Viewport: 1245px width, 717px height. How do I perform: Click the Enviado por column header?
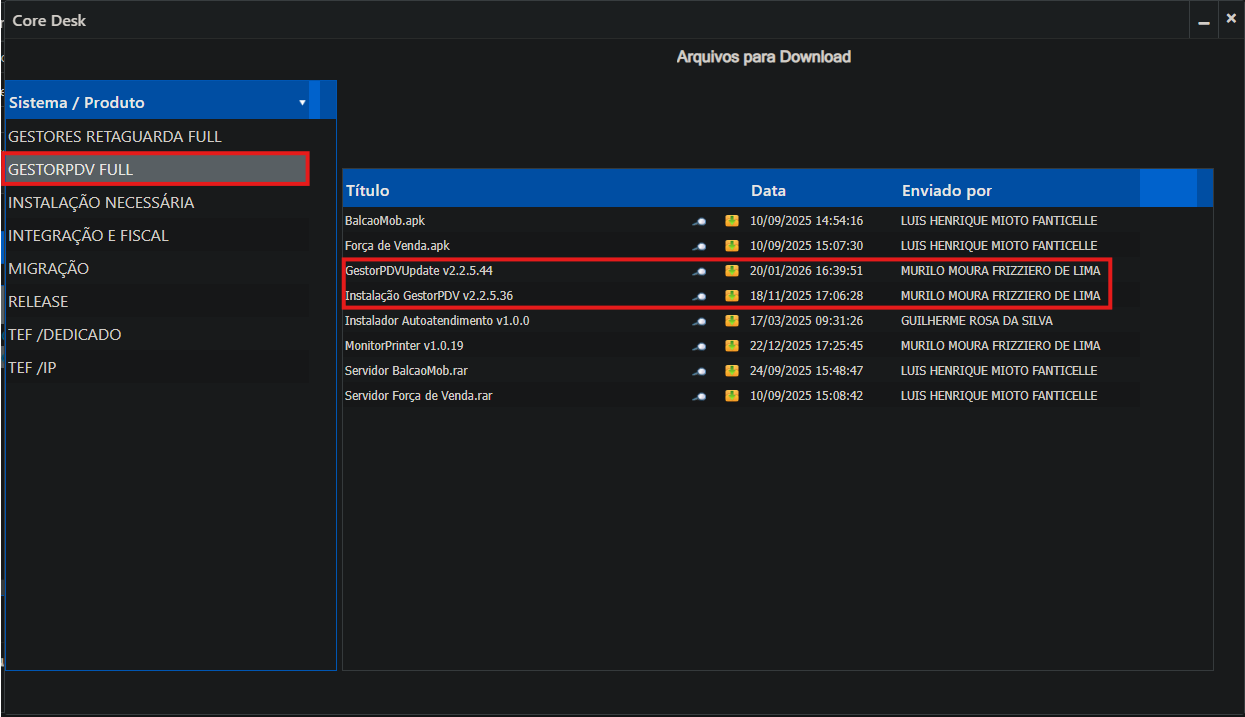point(946,190)
